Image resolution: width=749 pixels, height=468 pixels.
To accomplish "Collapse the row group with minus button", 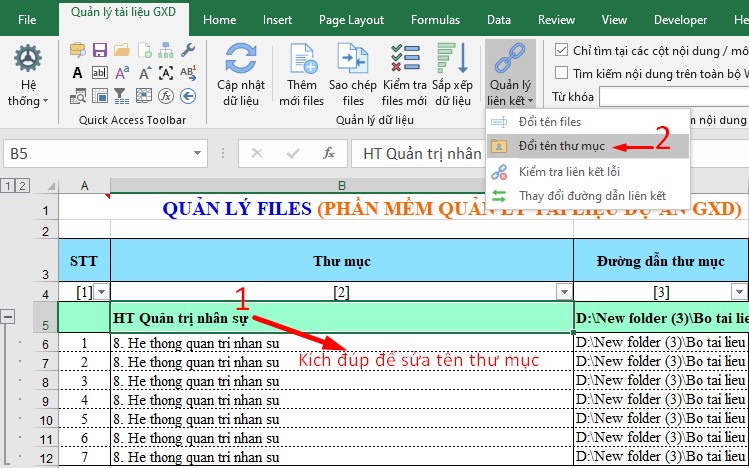I will pyautogui.click(x=9, y=317).
